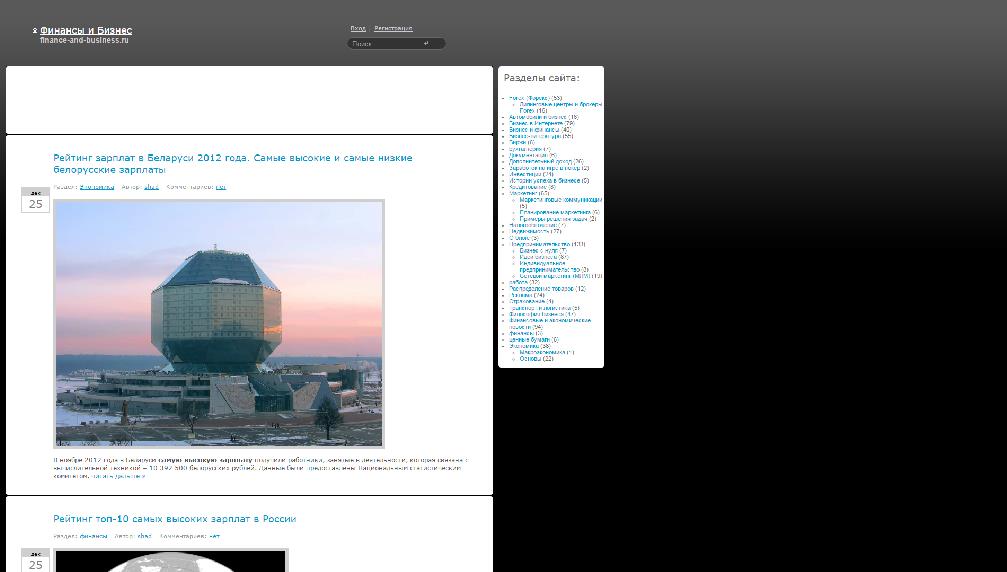Open Бизнес в Интернете sidebar category
The width and height of the screenshot is (1007, 572).
click(x=536, y=123)
